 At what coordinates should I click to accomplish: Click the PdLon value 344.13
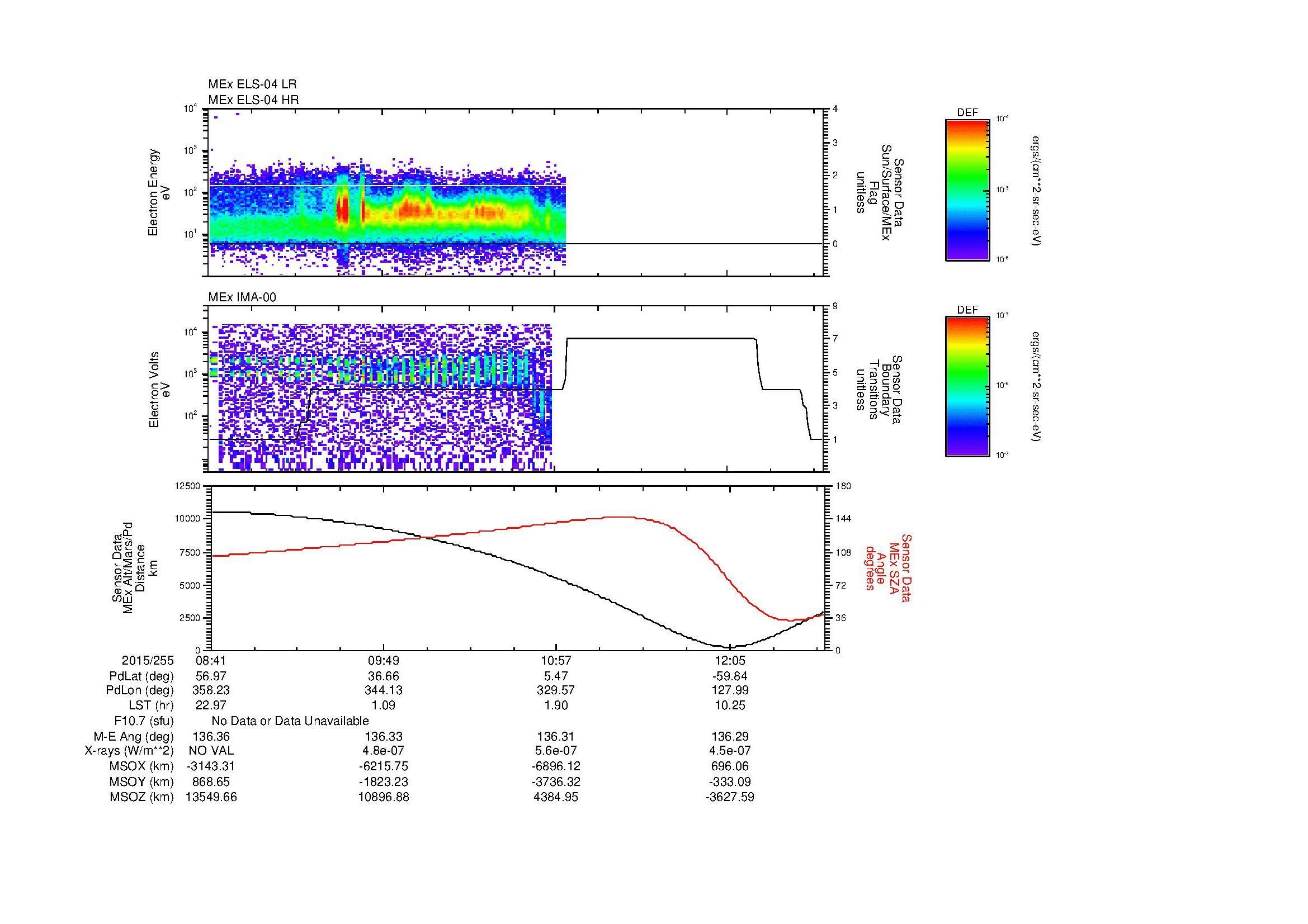click(384, 690)
